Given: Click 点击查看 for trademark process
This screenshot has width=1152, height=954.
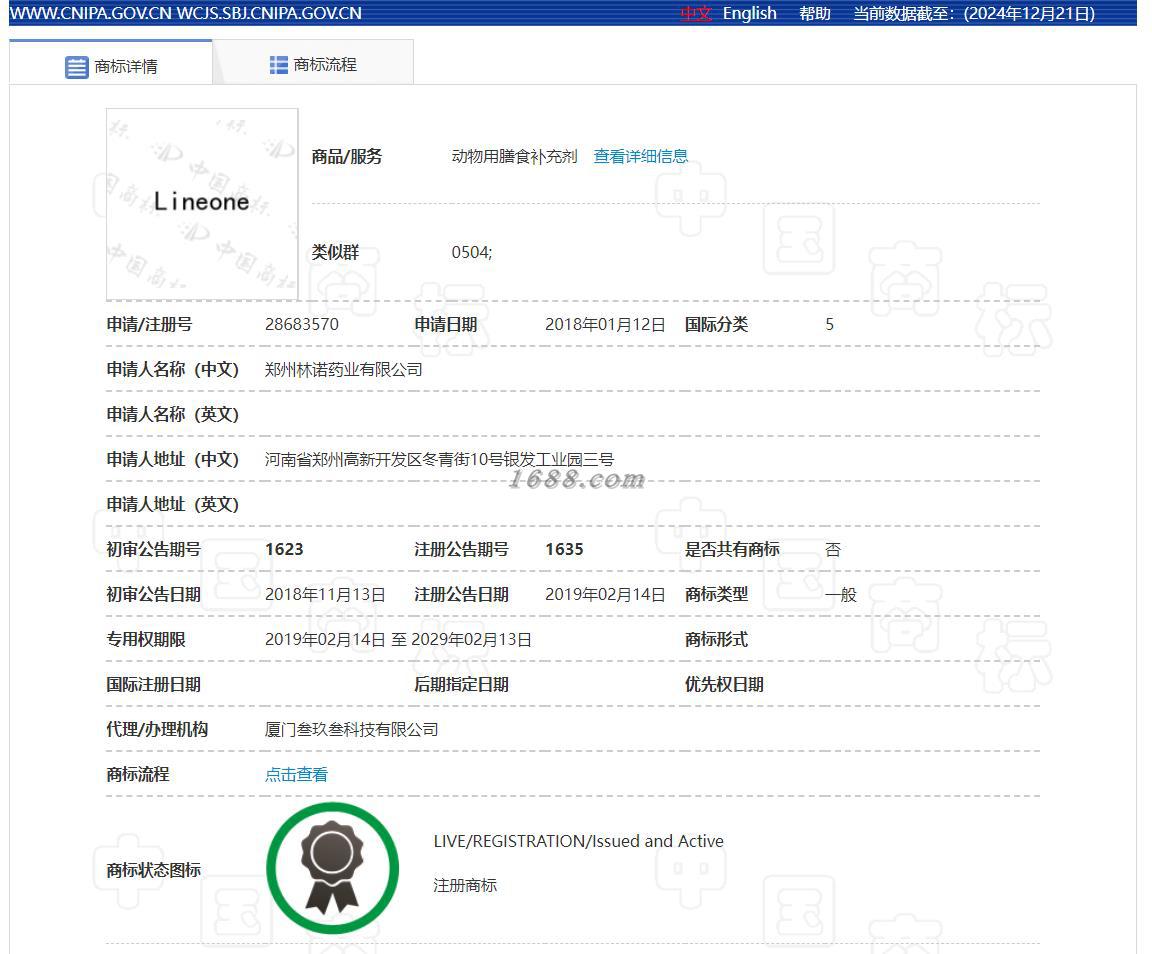Looking at the screenshot, I should [x=296, y=774].
